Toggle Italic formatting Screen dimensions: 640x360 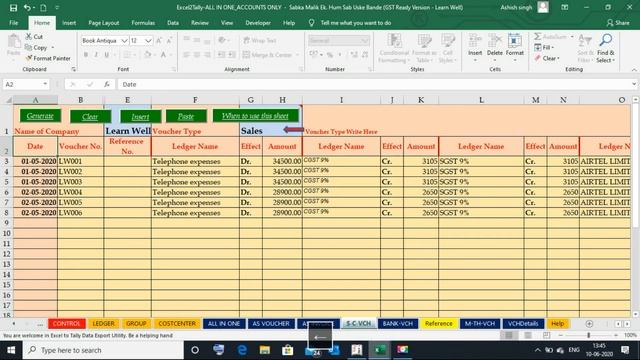96,54
